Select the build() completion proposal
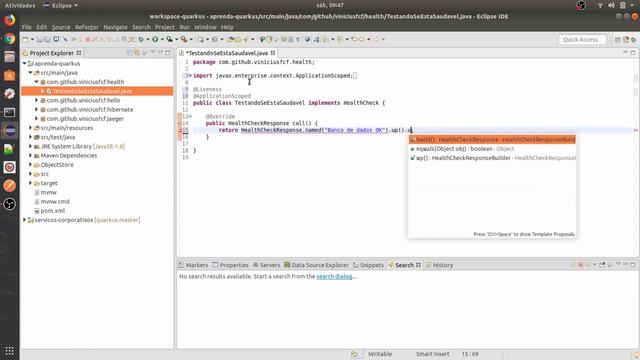640x360 pixels. 492,140
